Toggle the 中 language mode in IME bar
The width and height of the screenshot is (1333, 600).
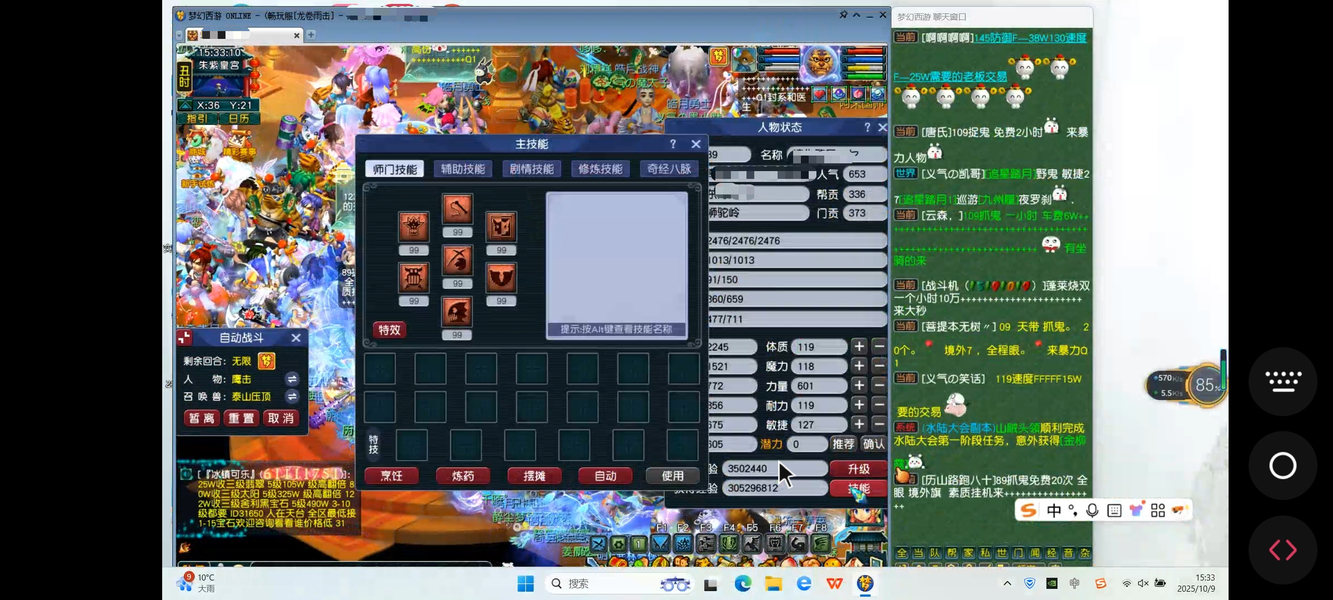pos(1054,510)
